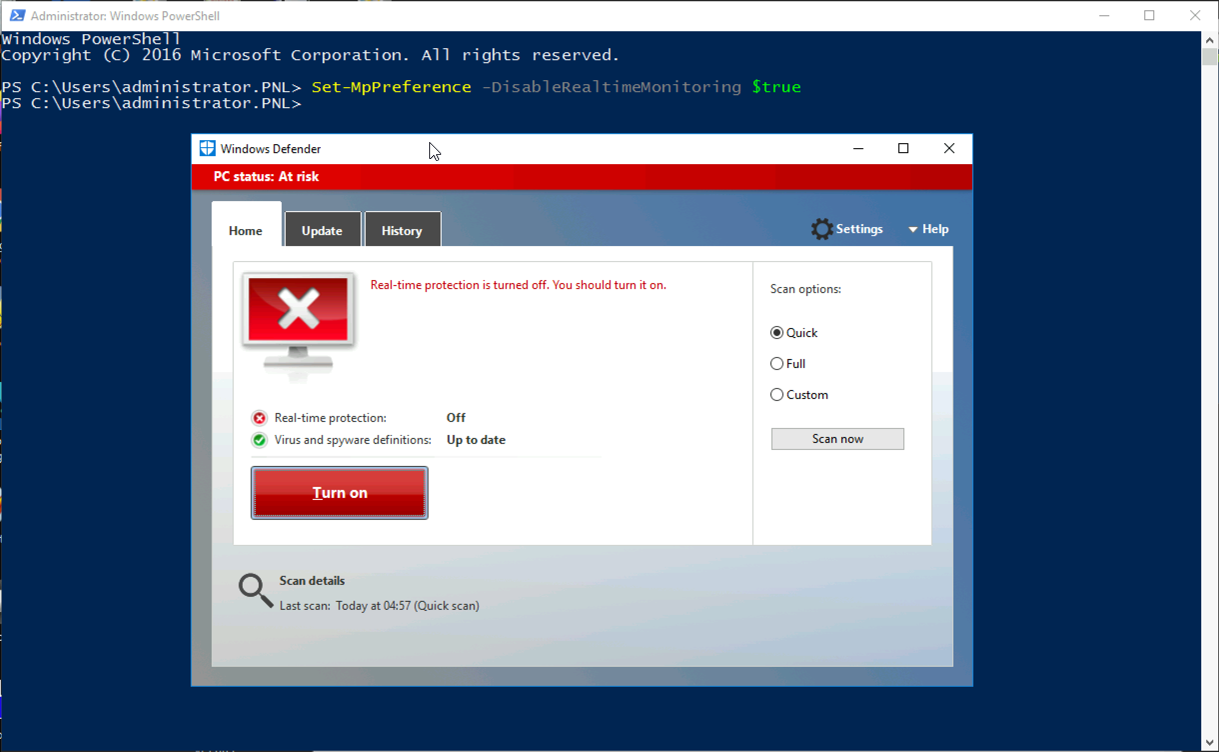Screen dimensions: 1219x752
Task: Click the Scan details magnifying glass icon
Action: tap(254, 590)
